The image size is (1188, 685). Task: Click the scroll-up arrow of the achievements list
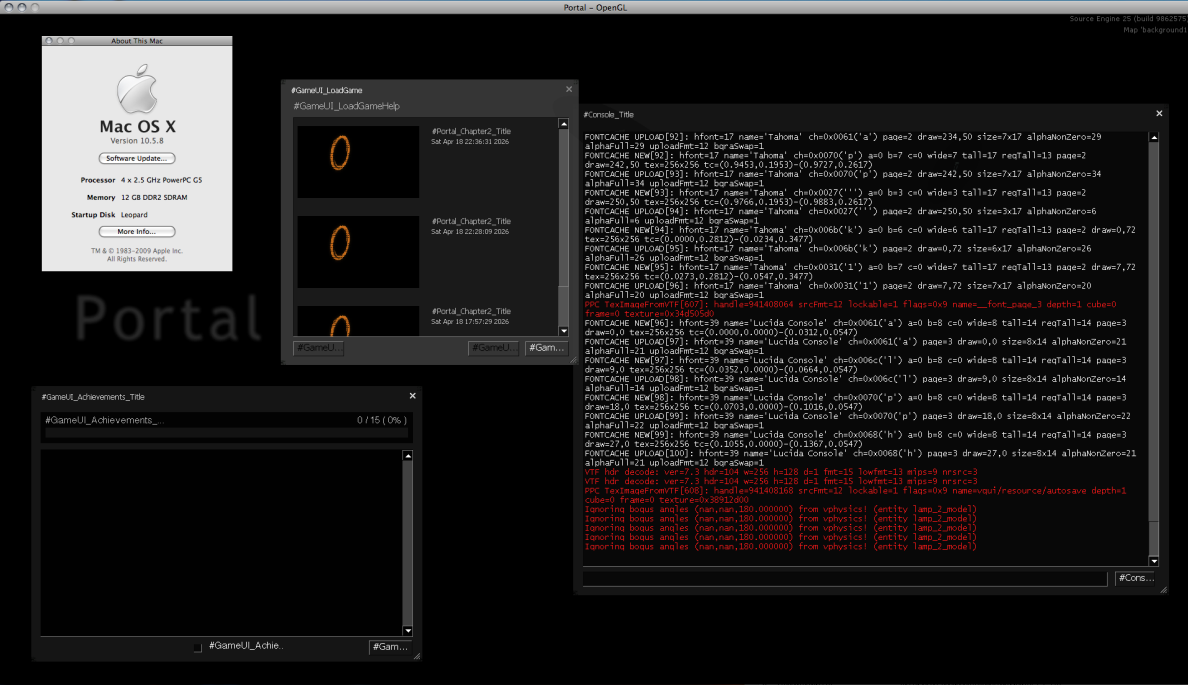408,455
